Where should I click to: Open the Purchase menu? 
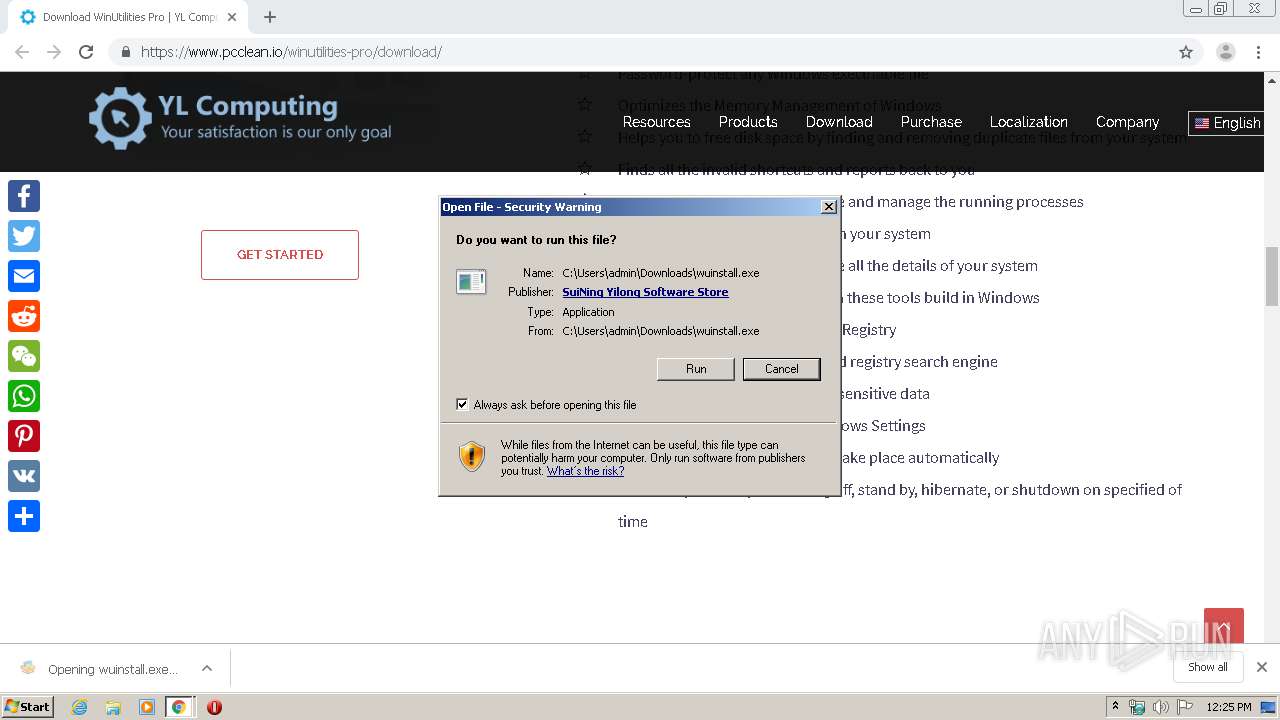click(x=931, y=122)
